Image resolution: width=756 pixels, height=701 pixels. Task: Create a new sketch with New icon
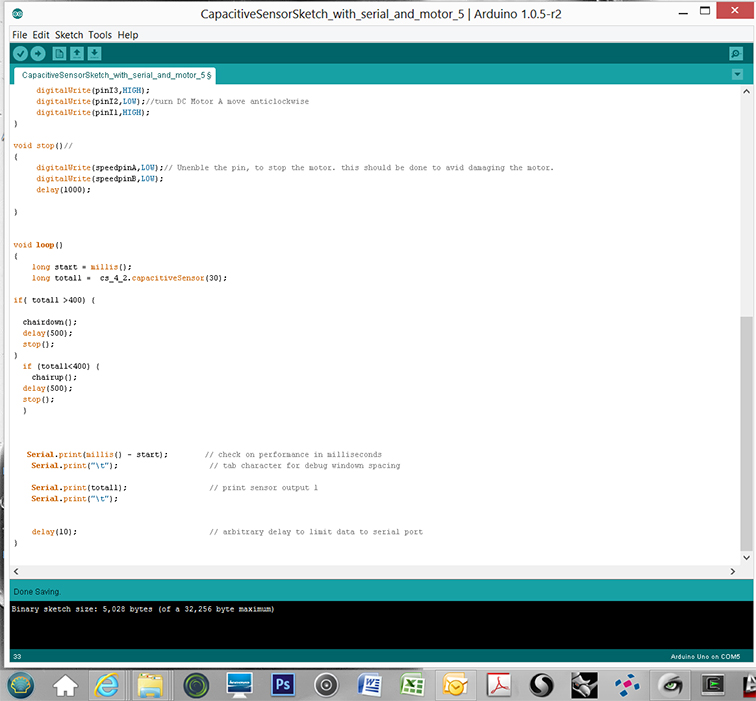59,54
